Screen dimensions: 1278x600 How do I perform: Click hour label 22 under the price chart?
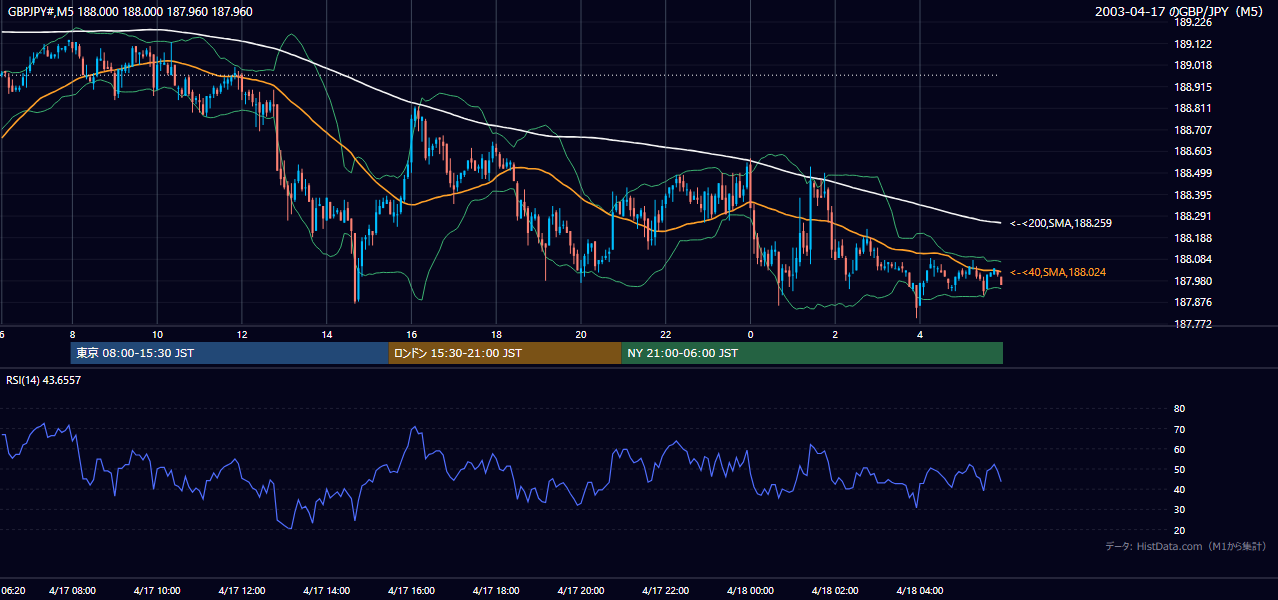[666, 334]
